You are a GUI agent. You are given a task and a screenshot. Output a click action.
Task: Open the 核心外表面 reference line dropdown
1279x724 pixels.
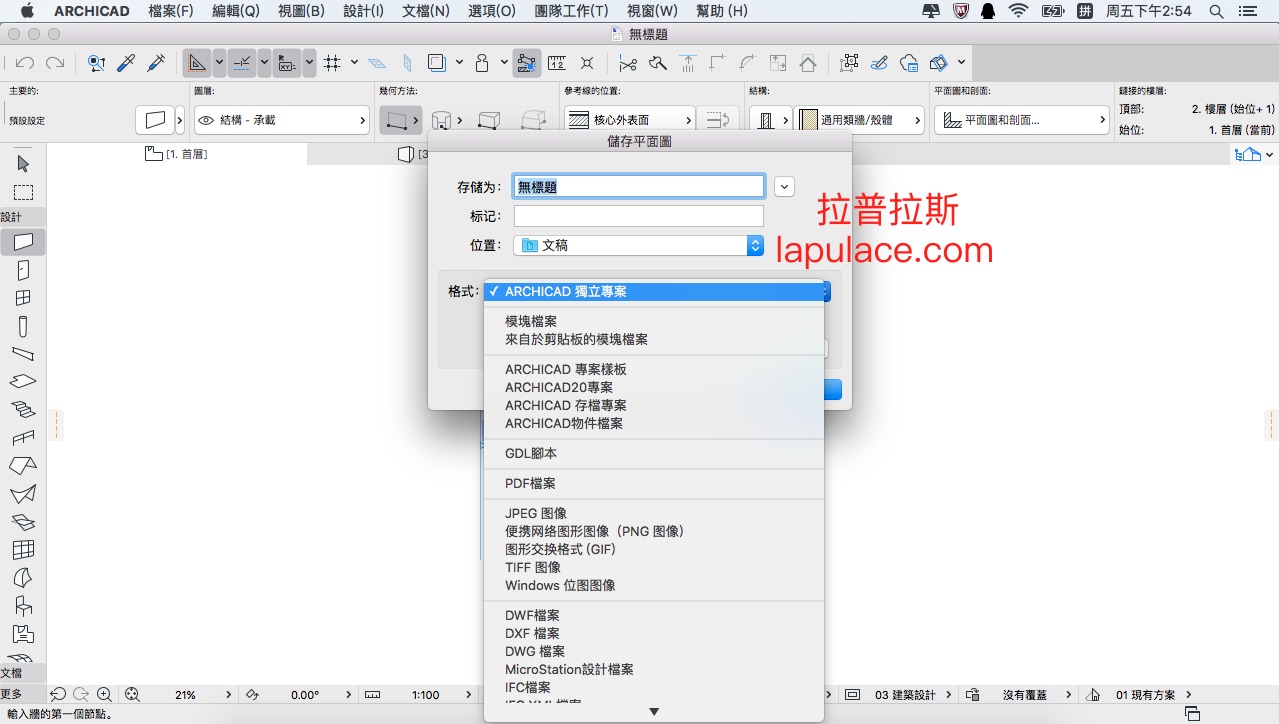point(631,120)
